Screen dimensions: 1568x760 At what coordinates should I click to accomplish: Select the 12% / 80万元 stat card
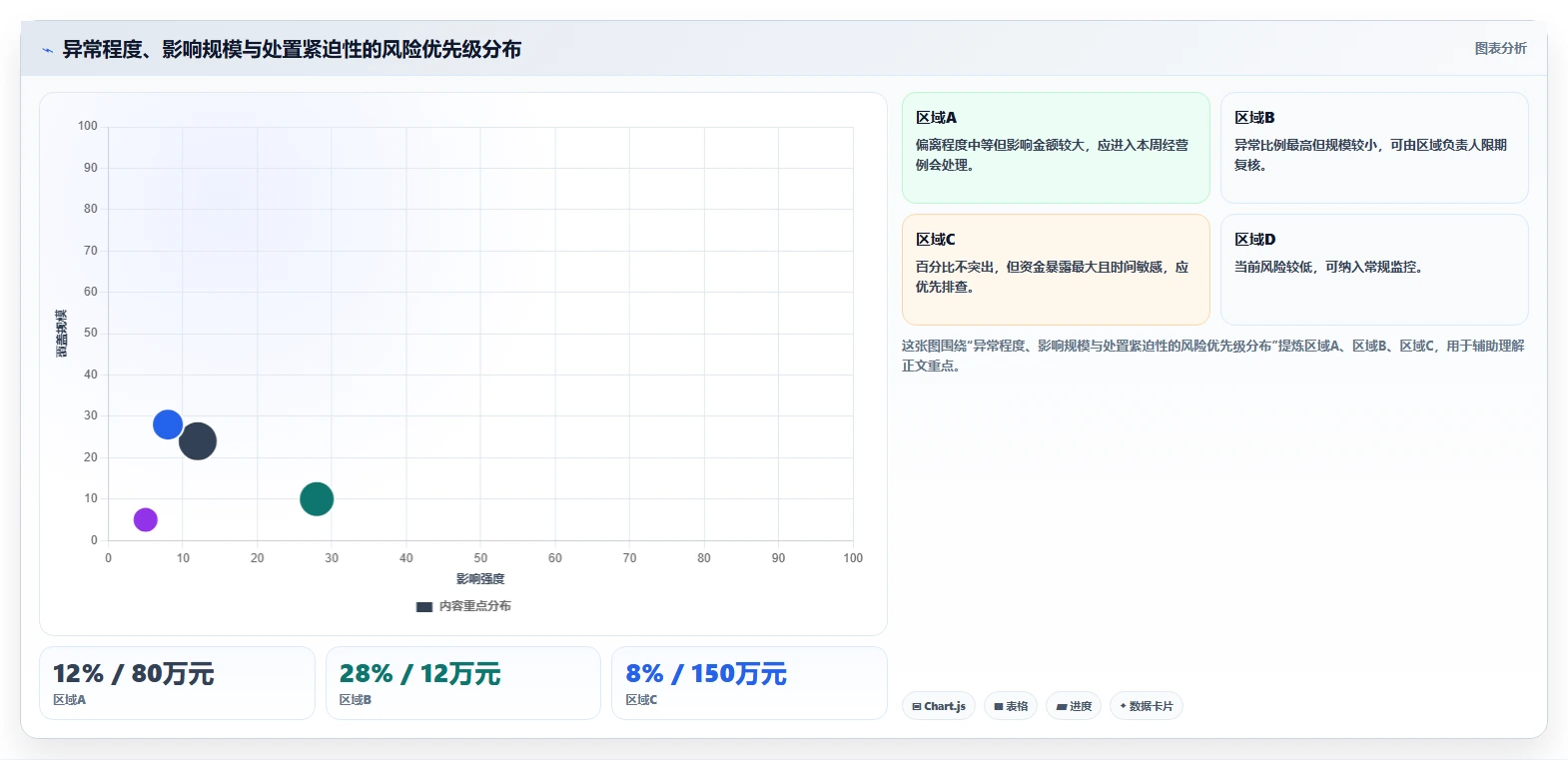[x=177, y=683]
